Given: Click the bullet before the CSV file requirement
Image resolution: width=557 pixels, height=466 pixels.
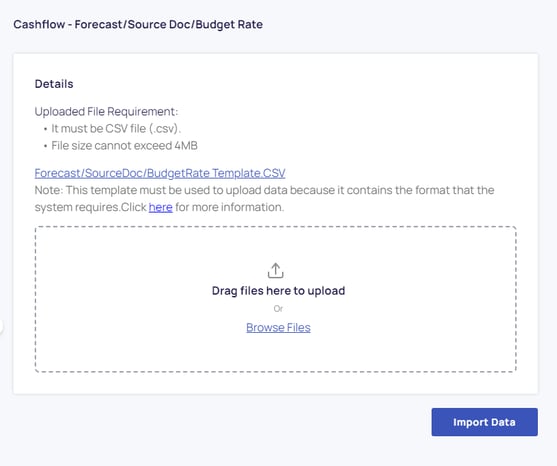Looking at the screenshot, I should click(45, 129).
